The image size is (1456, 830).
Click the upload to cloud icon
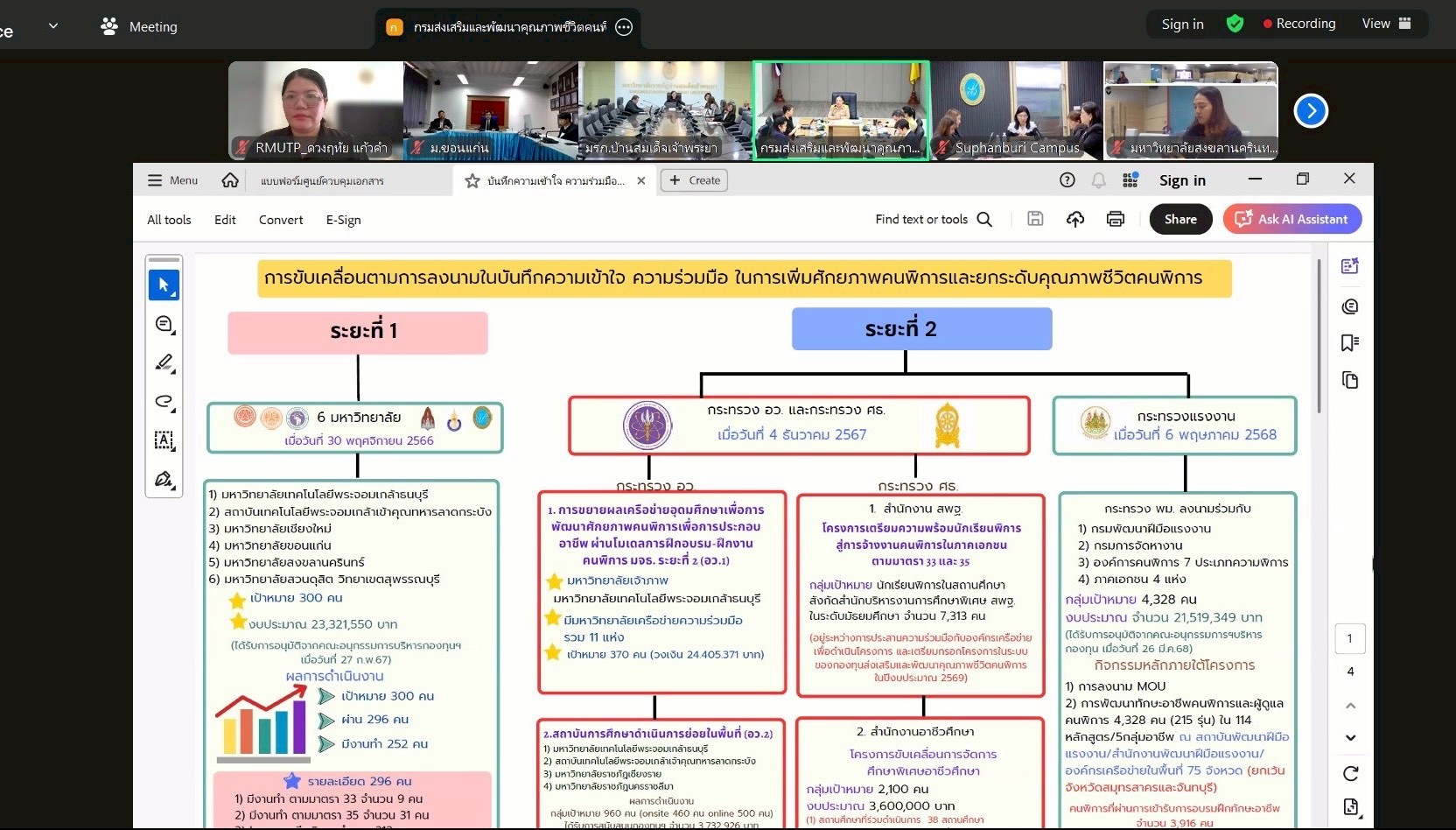(x=1074, y=219)
